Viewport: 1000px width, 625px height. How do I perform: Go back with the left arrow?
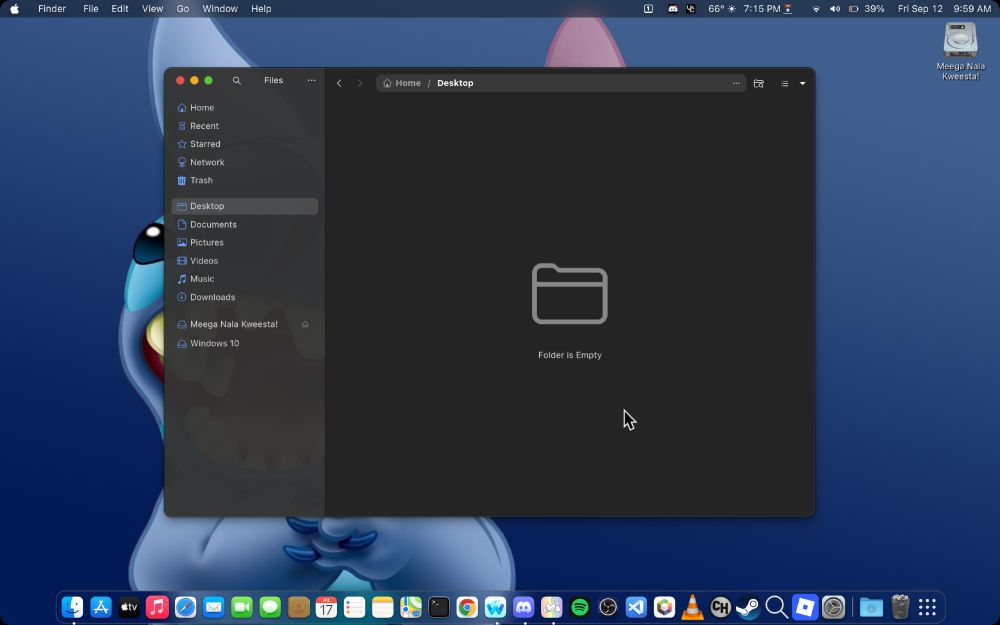(339, 83)
